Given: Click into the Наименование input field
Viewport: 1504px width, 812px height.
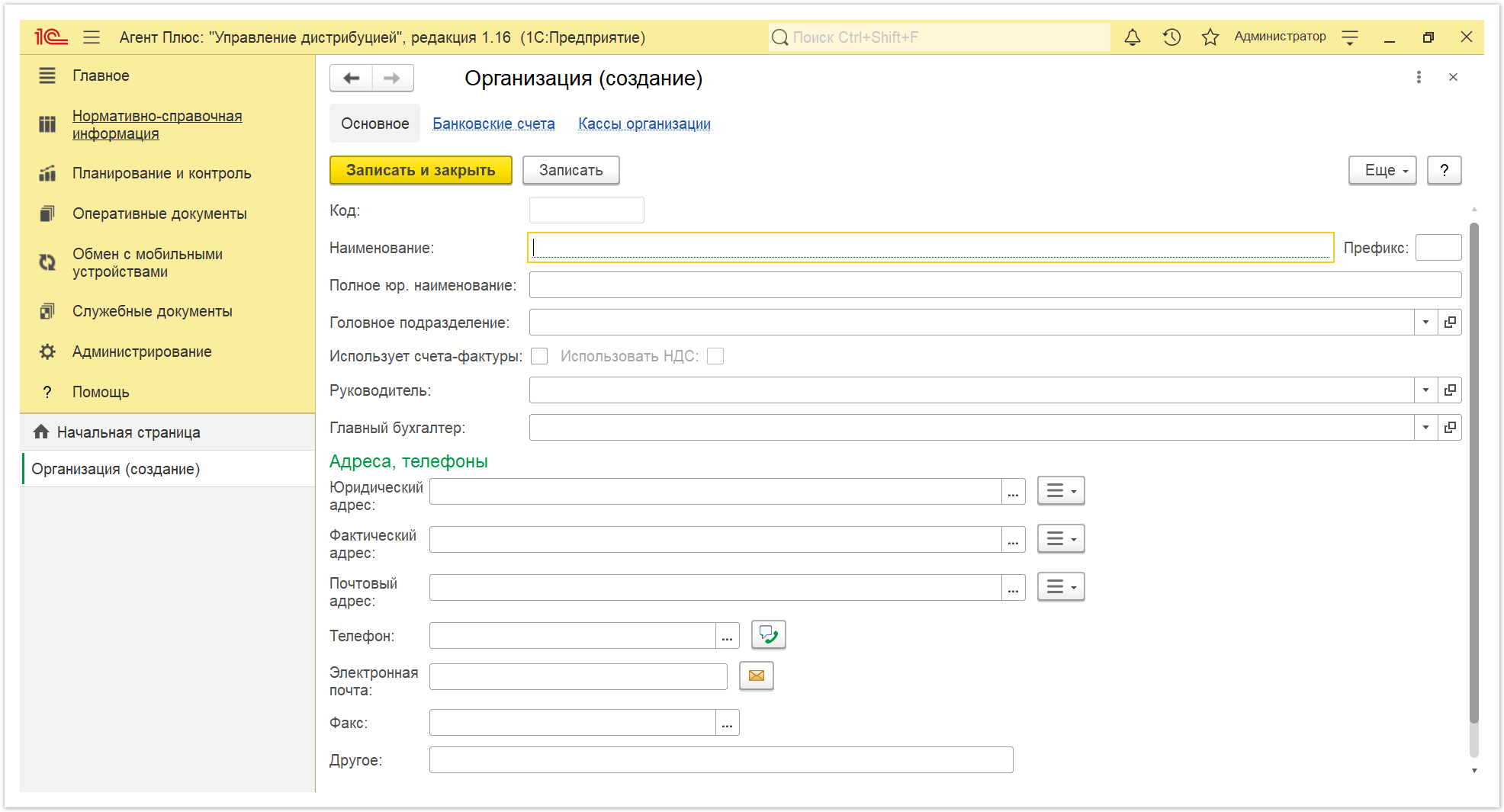Looking at the screenshot, I should point(930,248).
